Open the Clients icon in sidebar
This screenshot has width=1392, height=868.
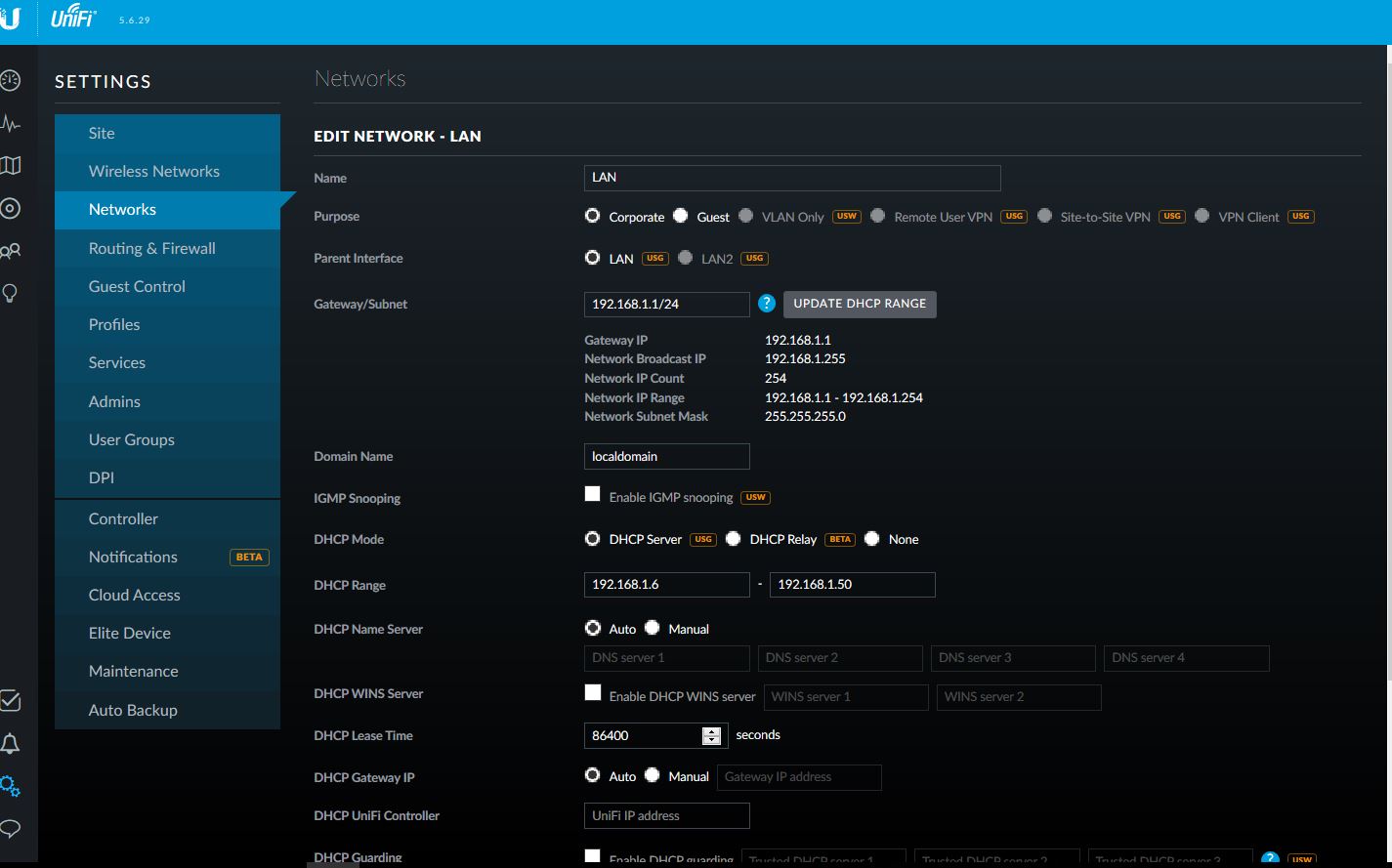point(10,251)
